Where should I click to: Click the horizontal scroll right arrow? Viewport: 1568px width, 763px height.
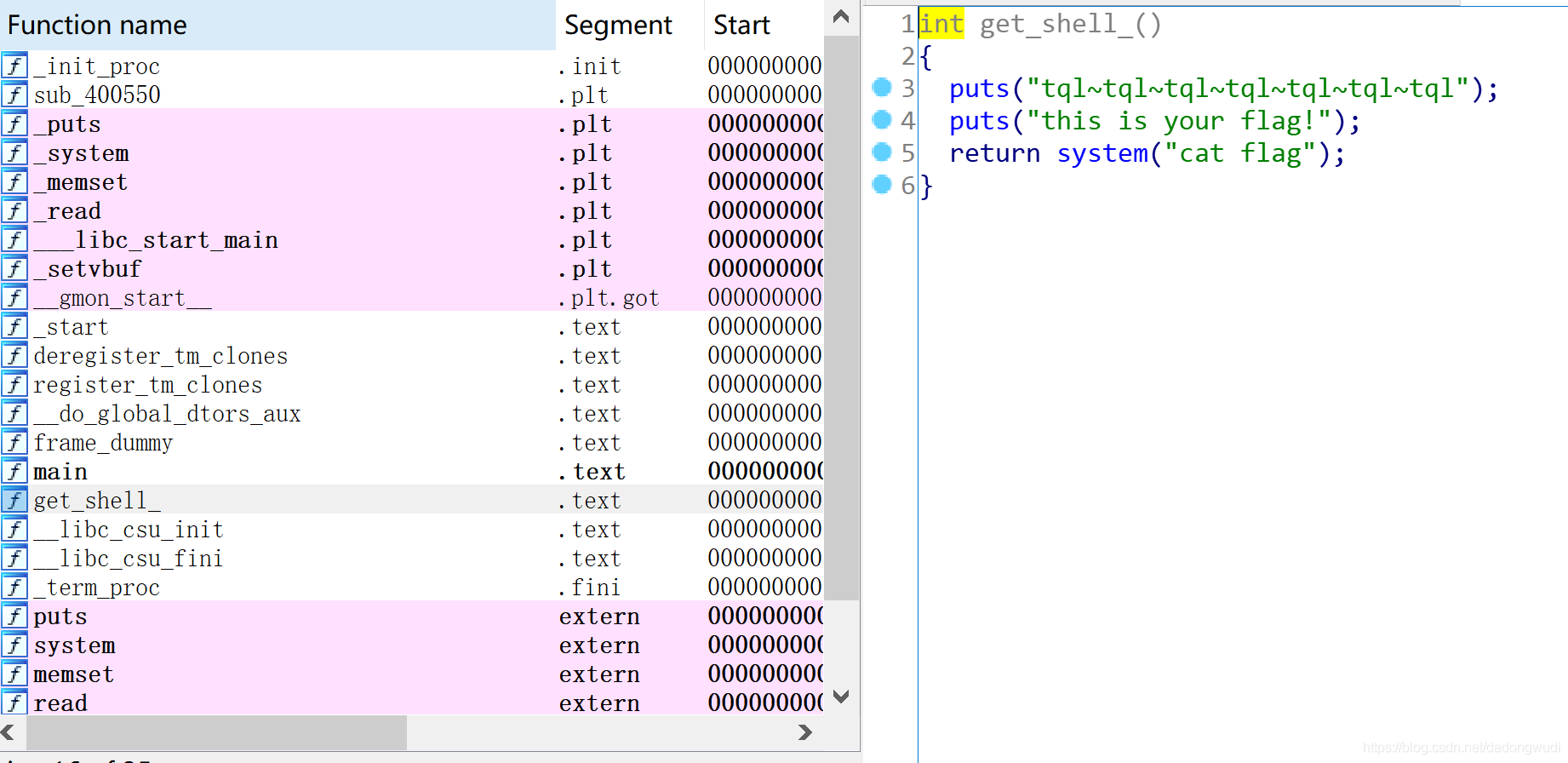pyautogui.click(x=805, y=732)
